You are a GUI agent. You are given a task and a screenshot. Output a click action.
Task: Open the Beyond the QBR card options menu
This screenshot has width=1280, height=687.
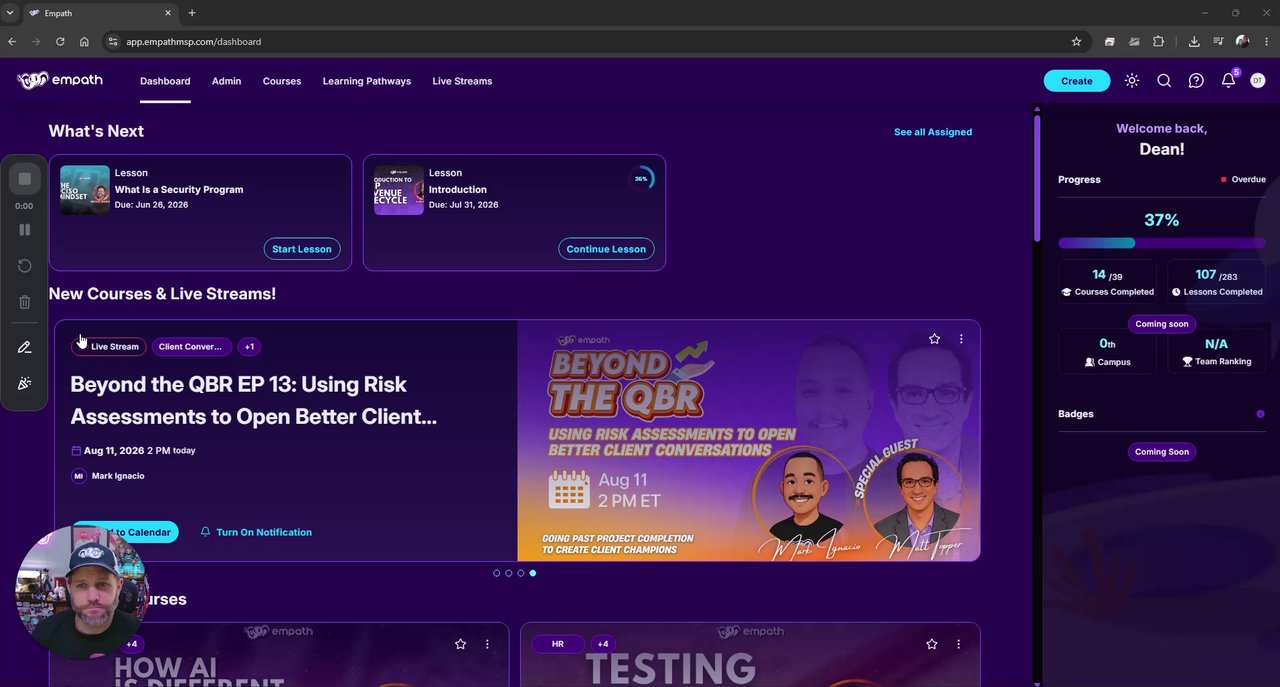(x=961, y=339)
